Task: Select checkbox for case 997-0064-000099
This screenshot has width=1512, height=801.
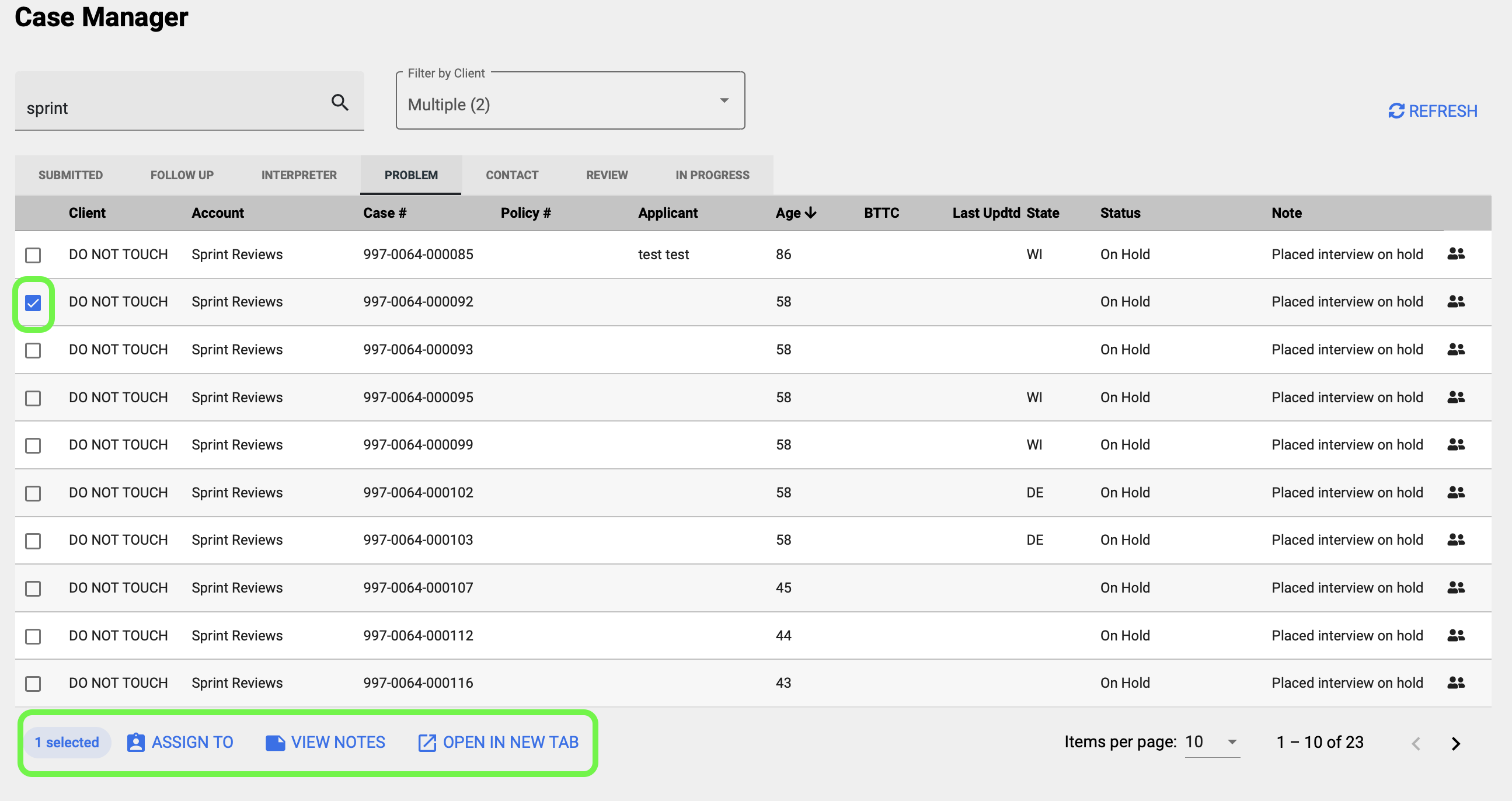Action: [33, 446]
